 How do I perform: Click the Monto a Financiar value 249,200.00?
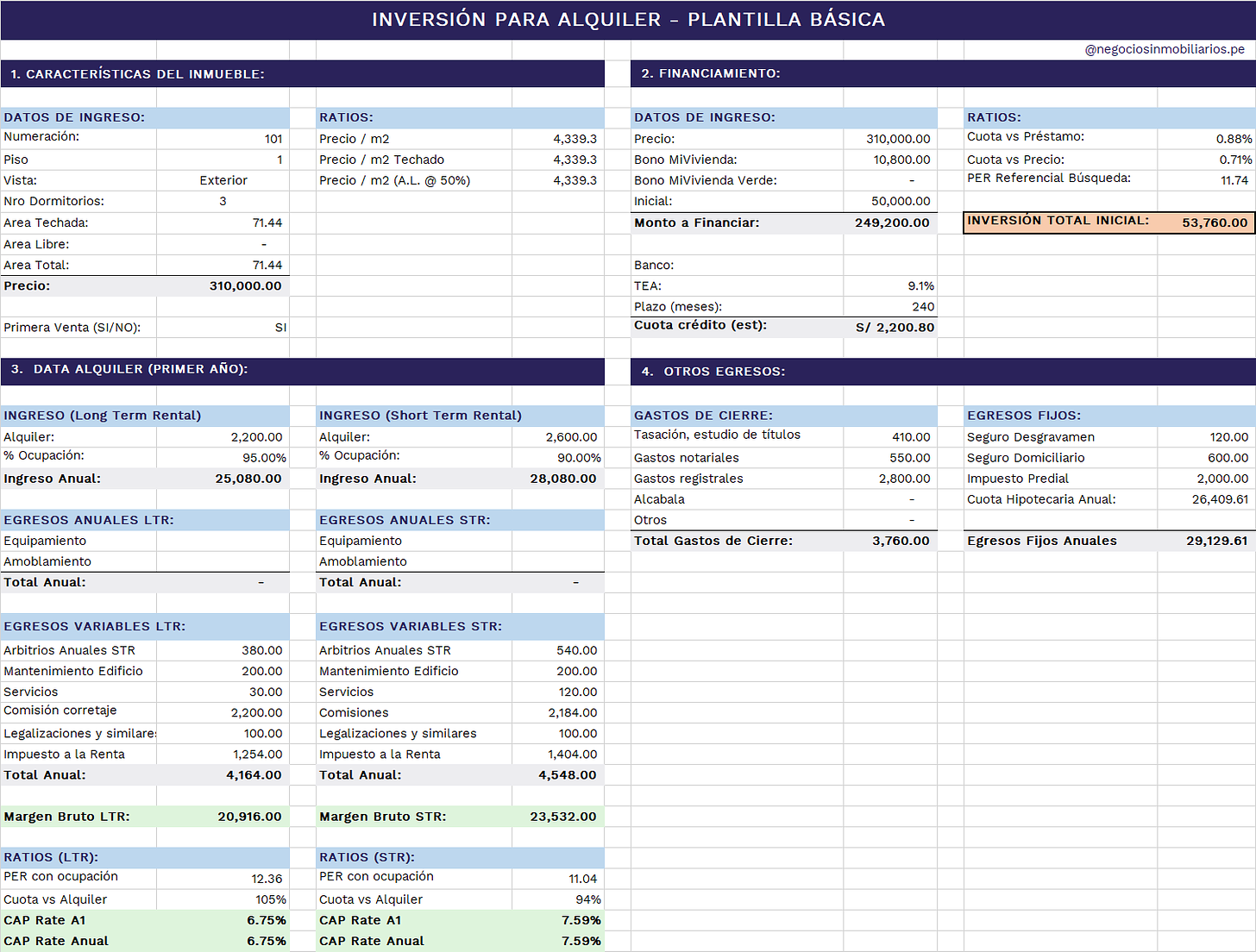tap(890, 222)
